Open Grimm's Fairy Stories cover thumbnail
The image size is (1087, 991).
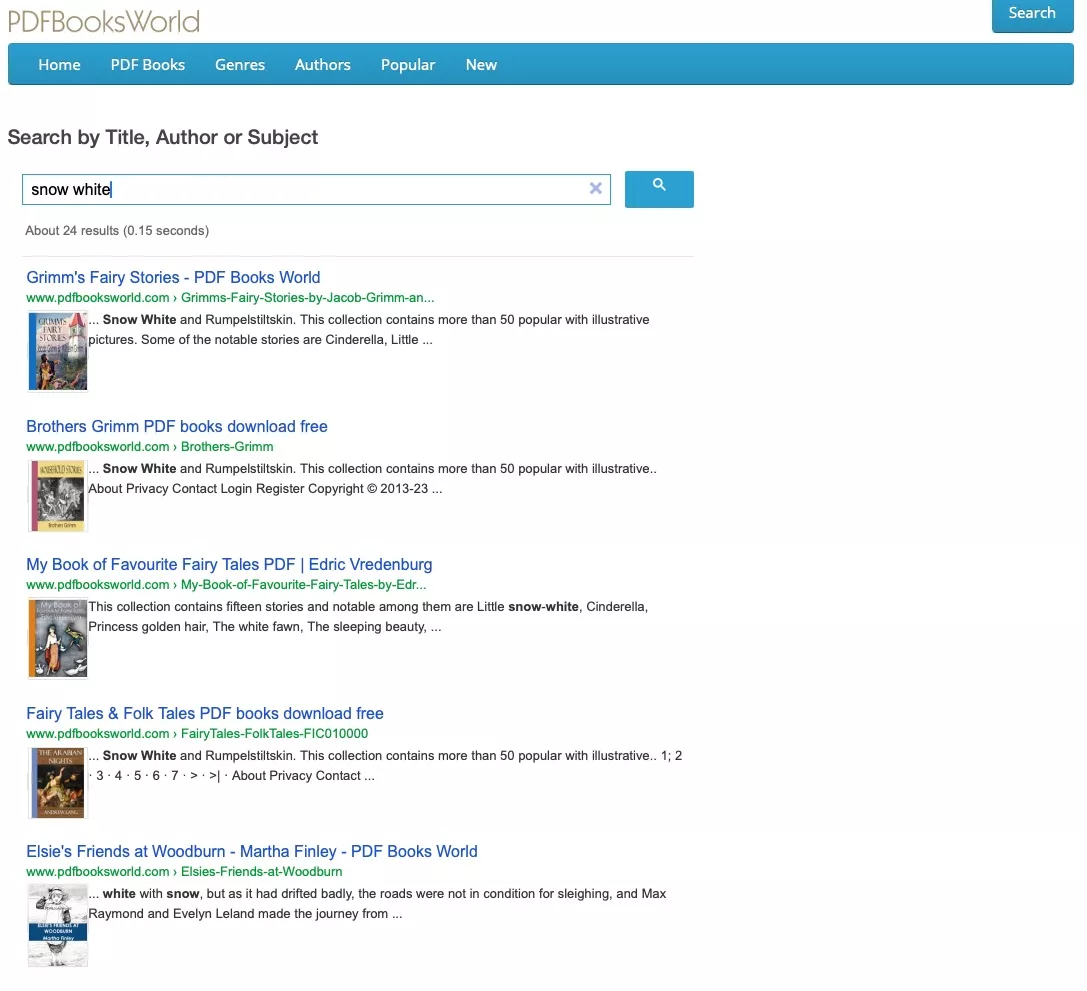point(57,351)
